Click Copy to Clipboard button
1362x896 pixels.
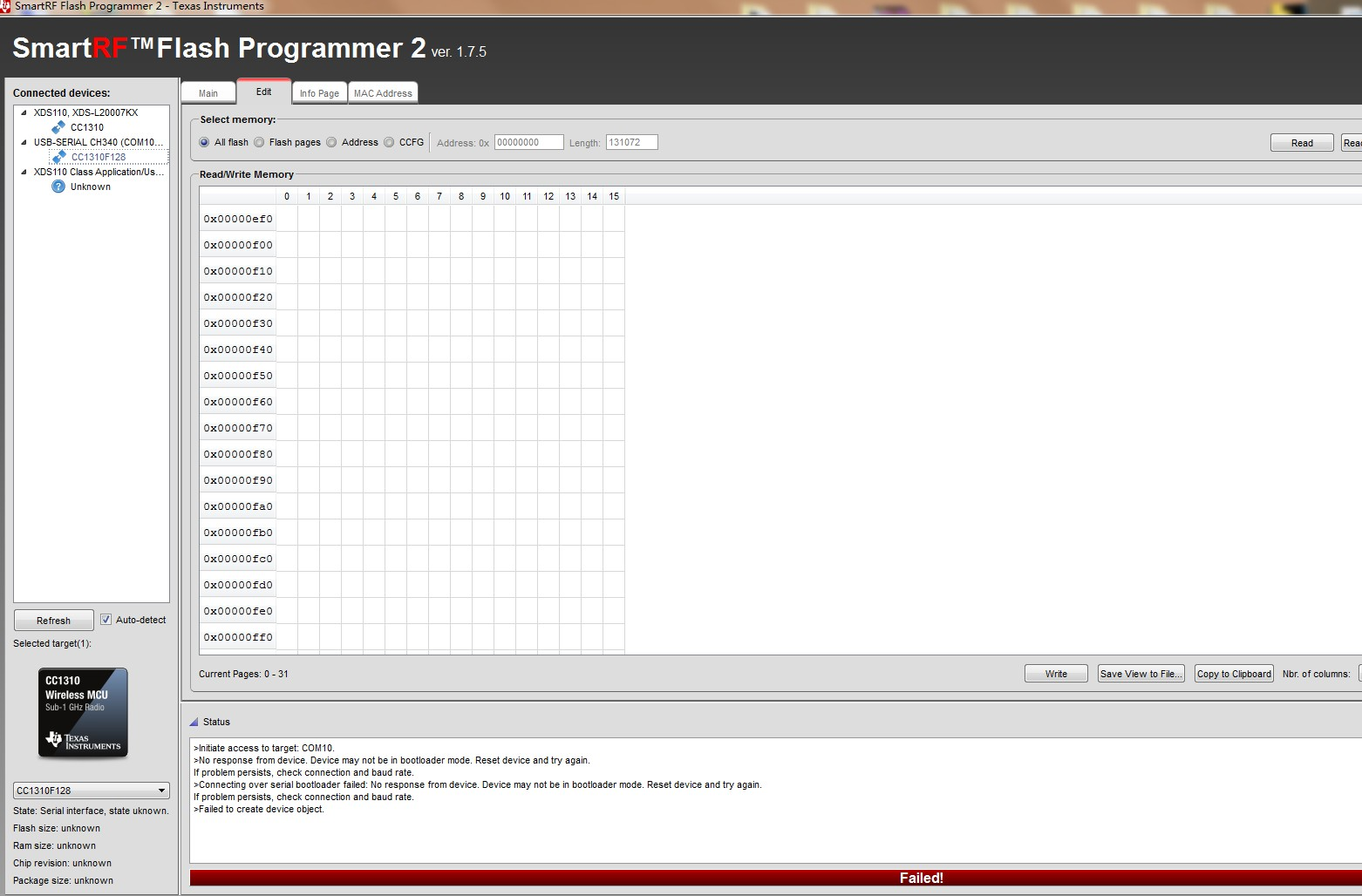point(1234,674)
